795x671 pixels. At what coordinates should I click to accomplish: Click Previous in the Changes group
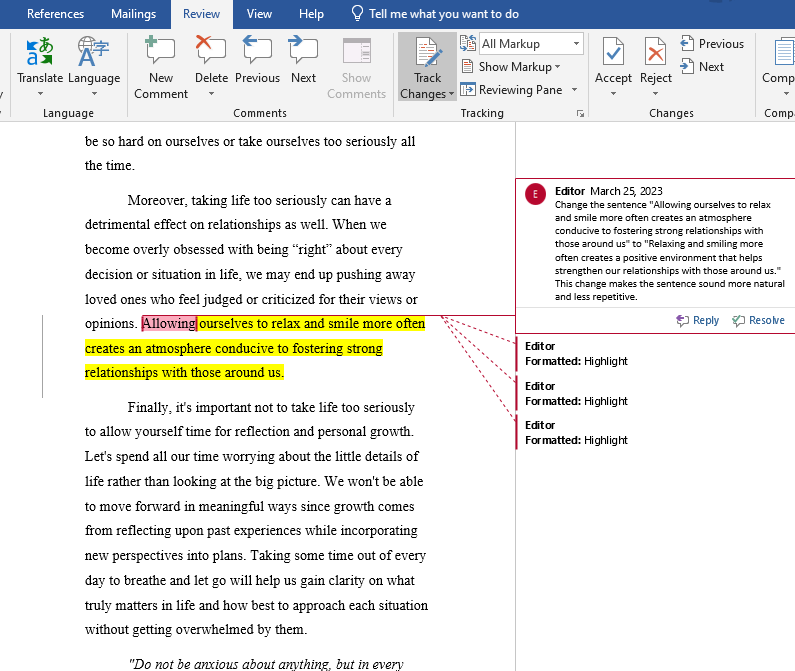coord(712,44)
